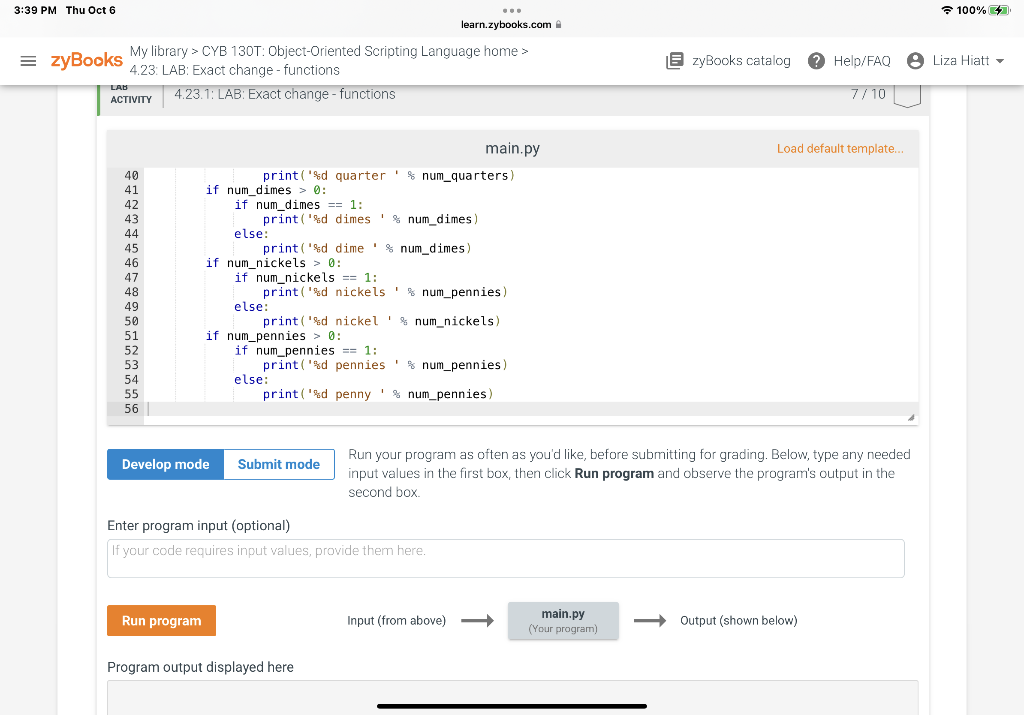Click the main.py program box in diagram
This screenshot has height=715, width=1024.
[x=563, y=620]
